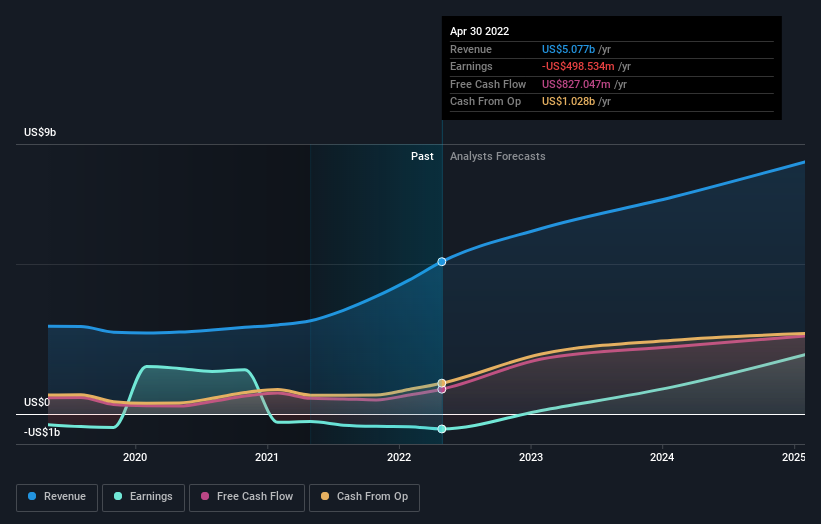Click the pink Free Cash Flow legend dot
The width and height of the screenshot is (821, 524).
click(205, 496)
